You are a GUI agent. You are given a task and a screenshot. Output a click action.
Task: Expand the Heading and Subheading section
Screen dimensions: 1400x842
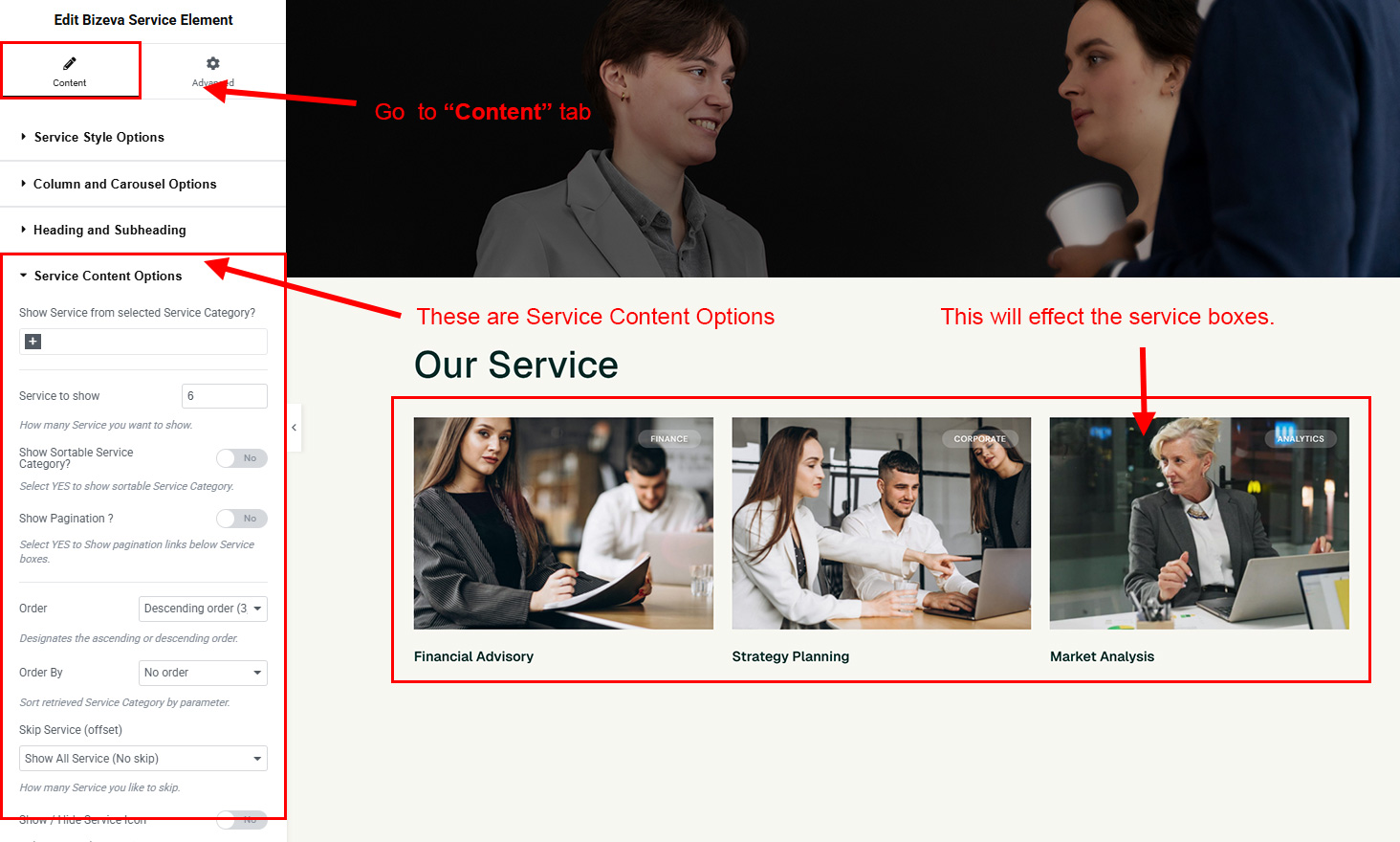click(x=109, y=231)
